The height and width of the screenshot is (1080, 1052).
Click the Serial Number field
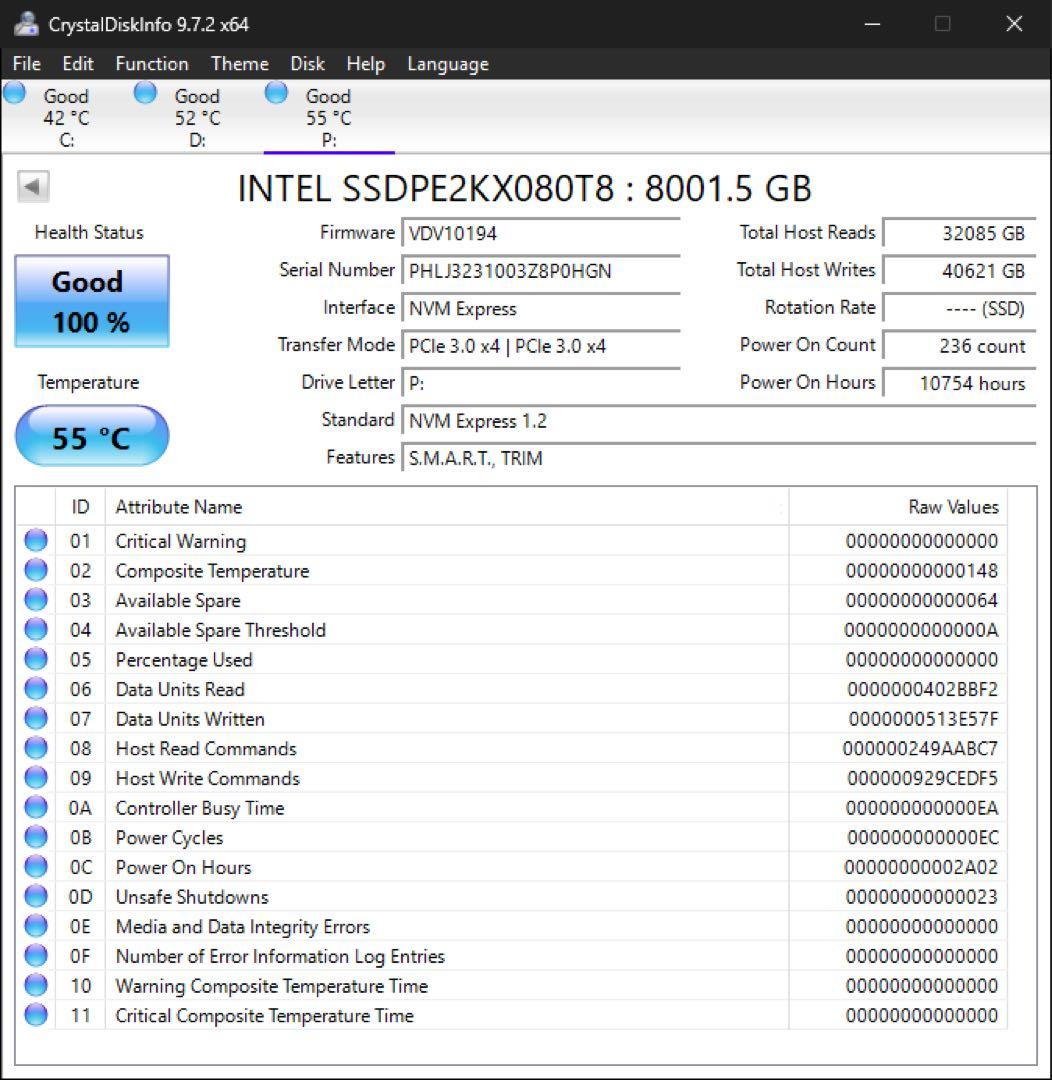(x=540, y=271)
